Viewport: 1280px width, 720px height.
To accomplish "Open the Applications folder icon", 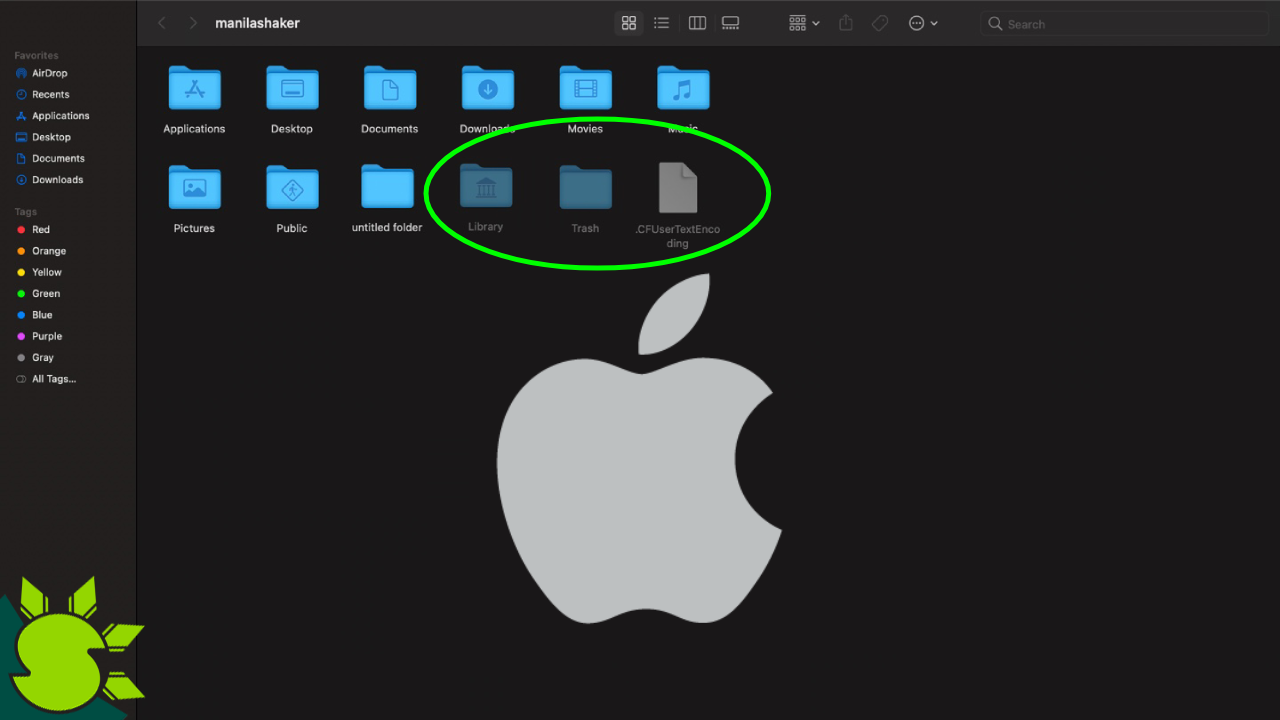I will click(x=194, y=89).
